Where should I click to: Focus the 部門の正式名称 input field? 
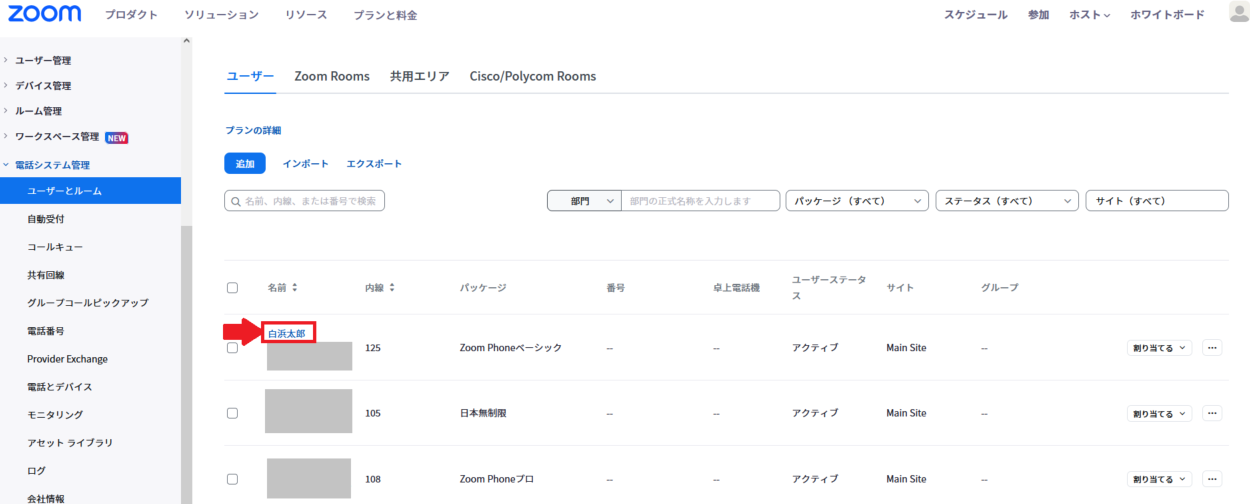point(701,201)
